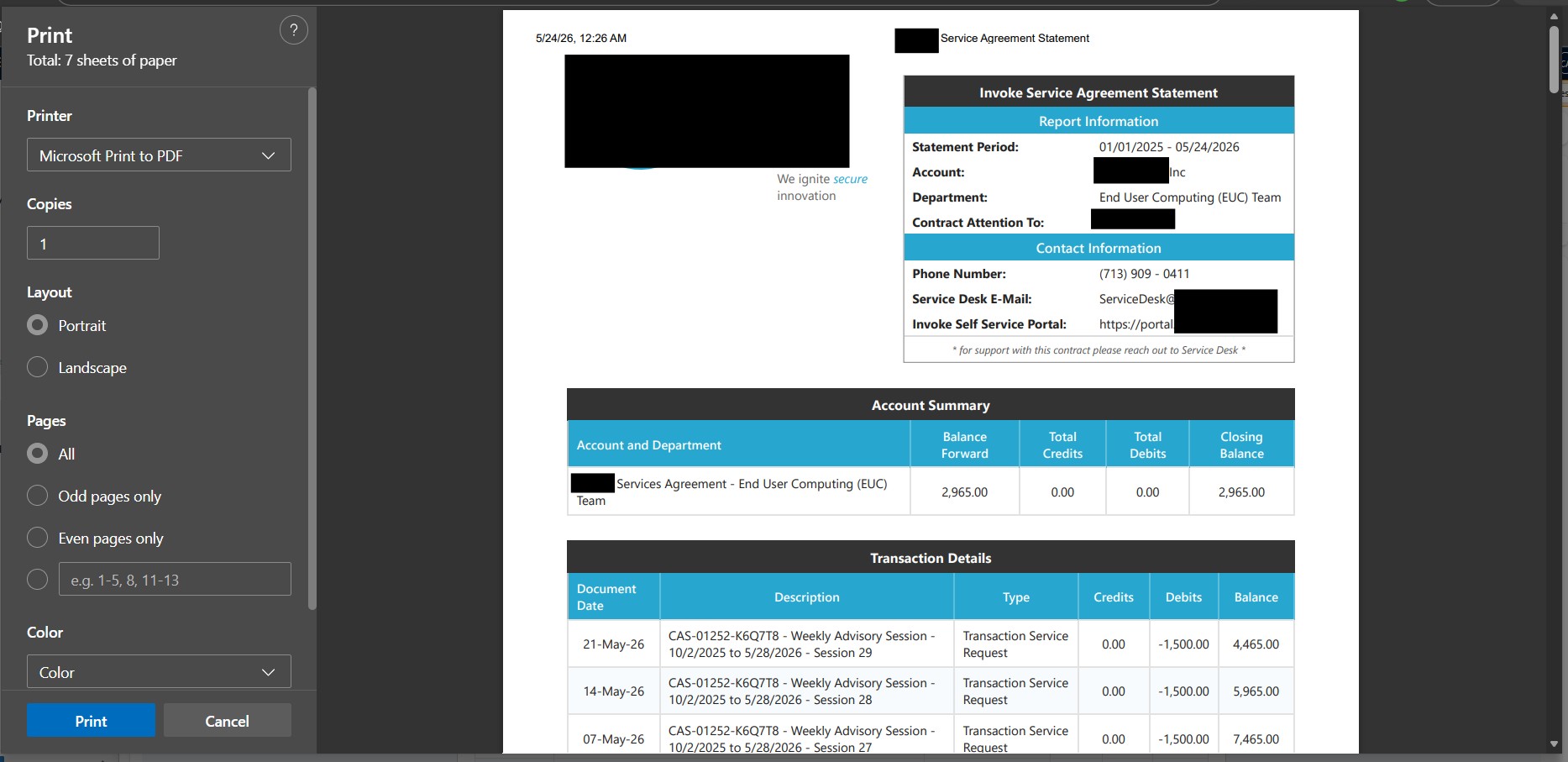Click the Cancel button
1568x762 pixels.
pyautogui.click(x=228, y=721)
